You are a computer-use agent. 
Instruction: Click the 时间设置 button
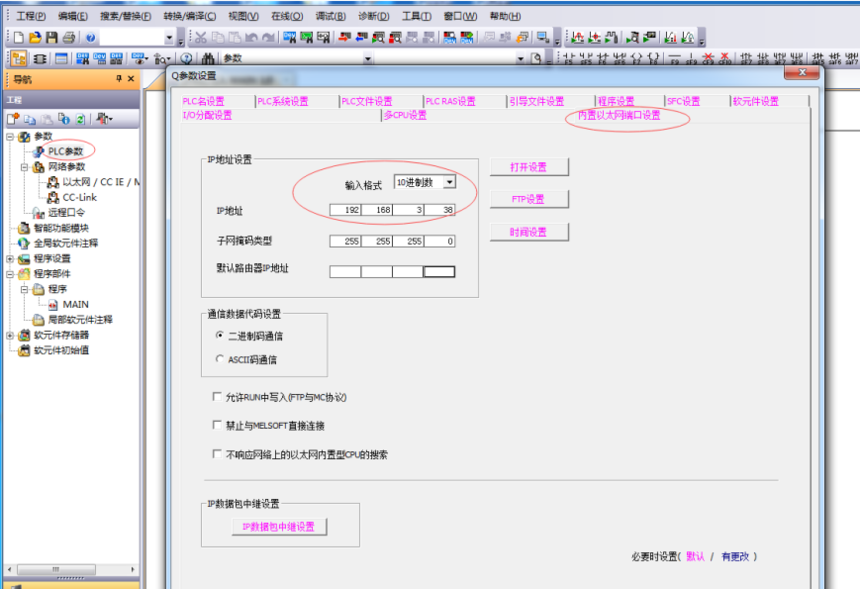tap(529, 232)
